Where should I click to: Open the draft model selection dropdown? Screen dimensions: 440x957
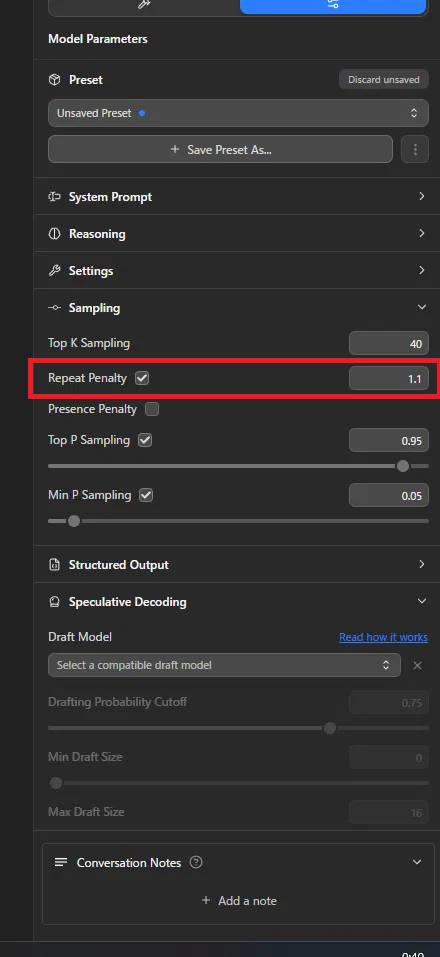tap(225, 665)
